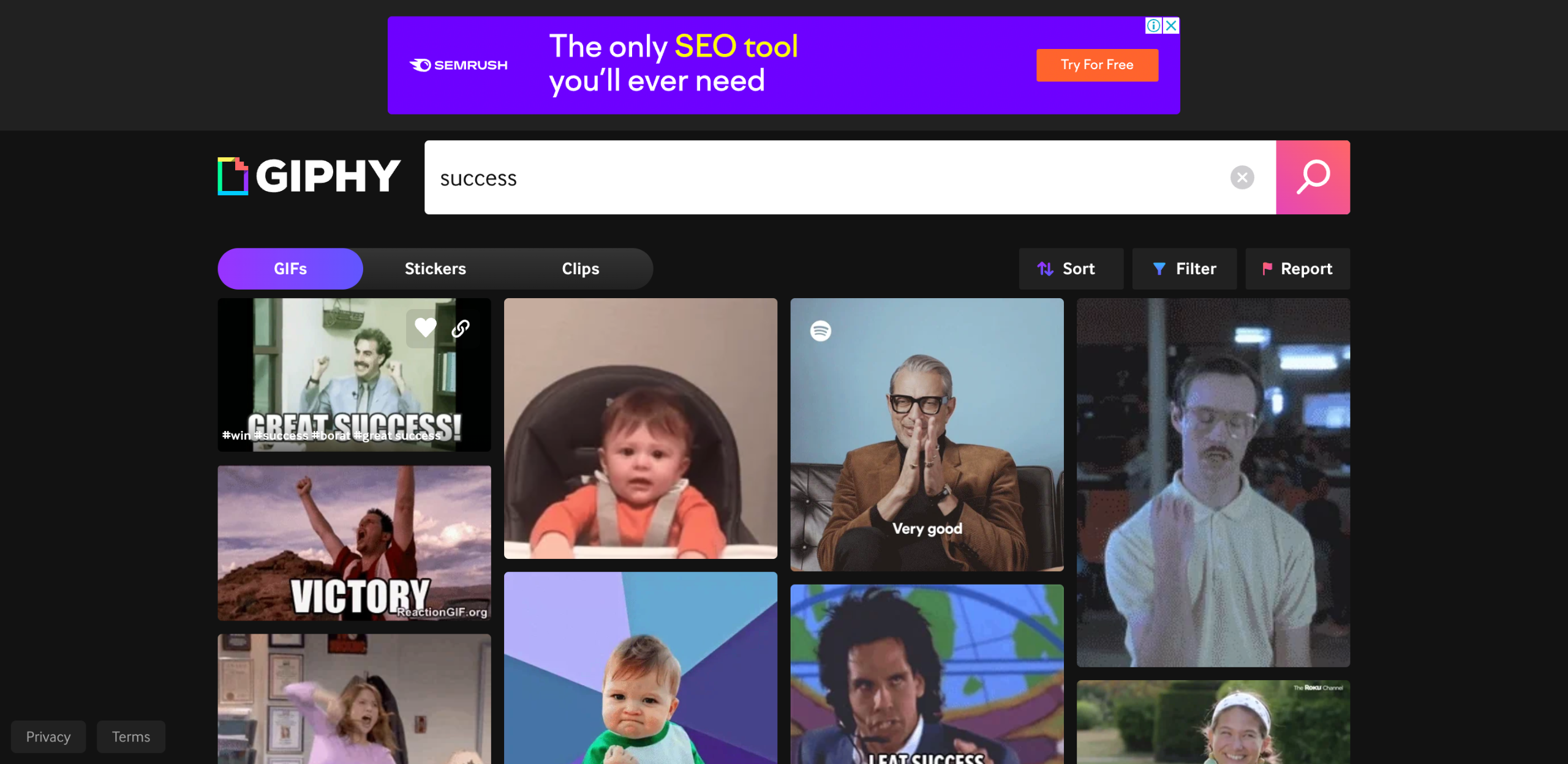
Task: Close the Semrush ad with X
Action: click(1171, 26)
